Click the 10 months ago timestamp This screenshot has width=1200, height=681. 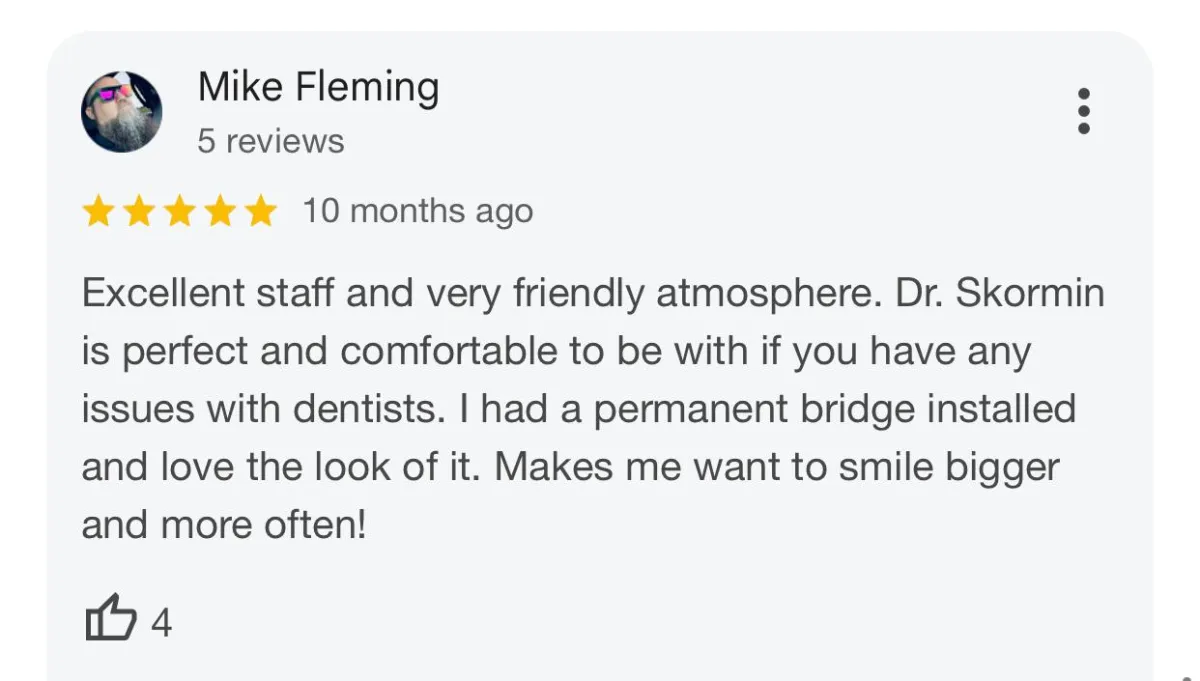pyautogui.click(x=418, y=211)
